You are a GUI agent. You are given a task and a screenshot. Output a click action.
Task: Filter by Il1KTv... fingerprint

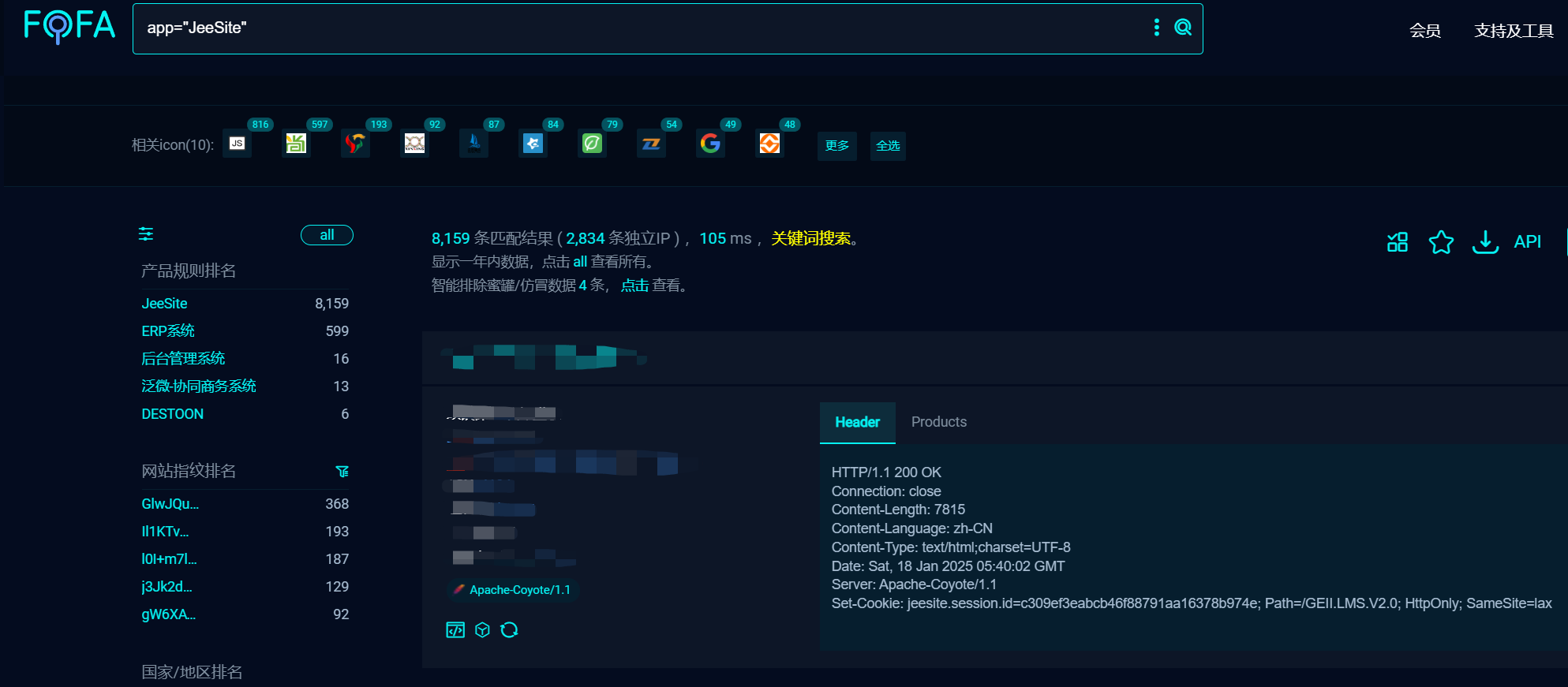point(165,532)
